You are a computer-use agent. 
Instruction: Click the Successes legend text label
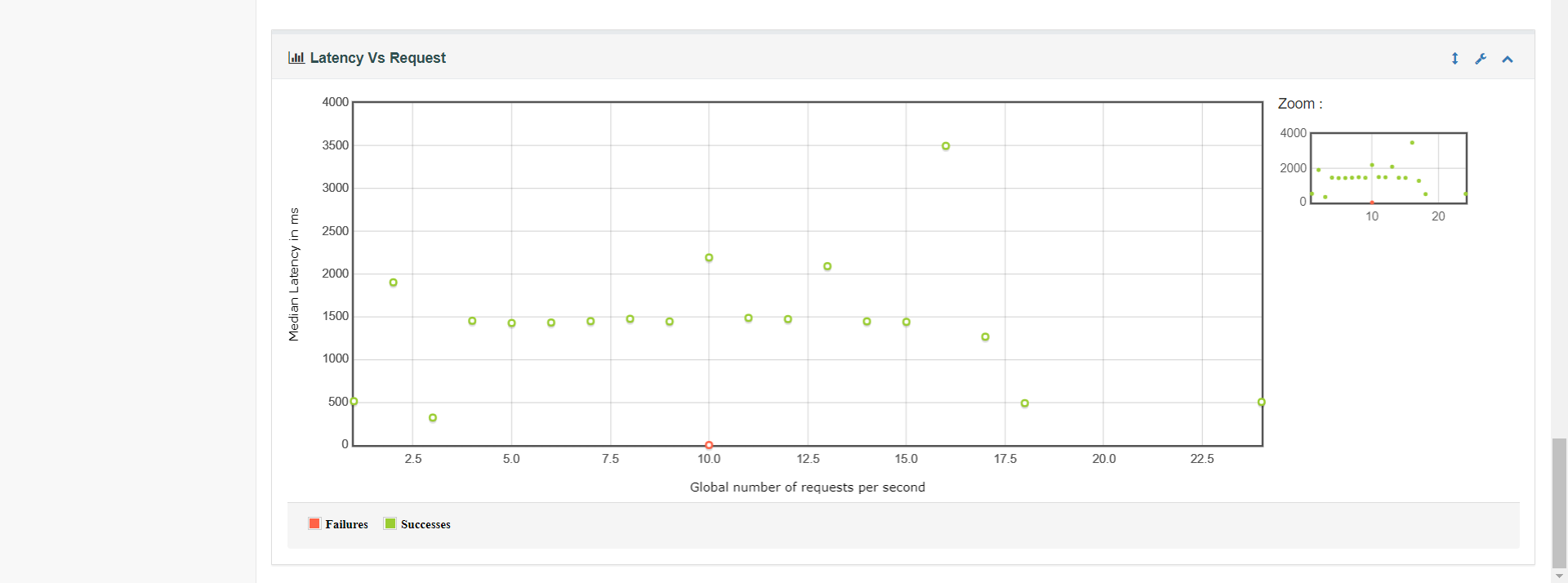pos(425,524)
